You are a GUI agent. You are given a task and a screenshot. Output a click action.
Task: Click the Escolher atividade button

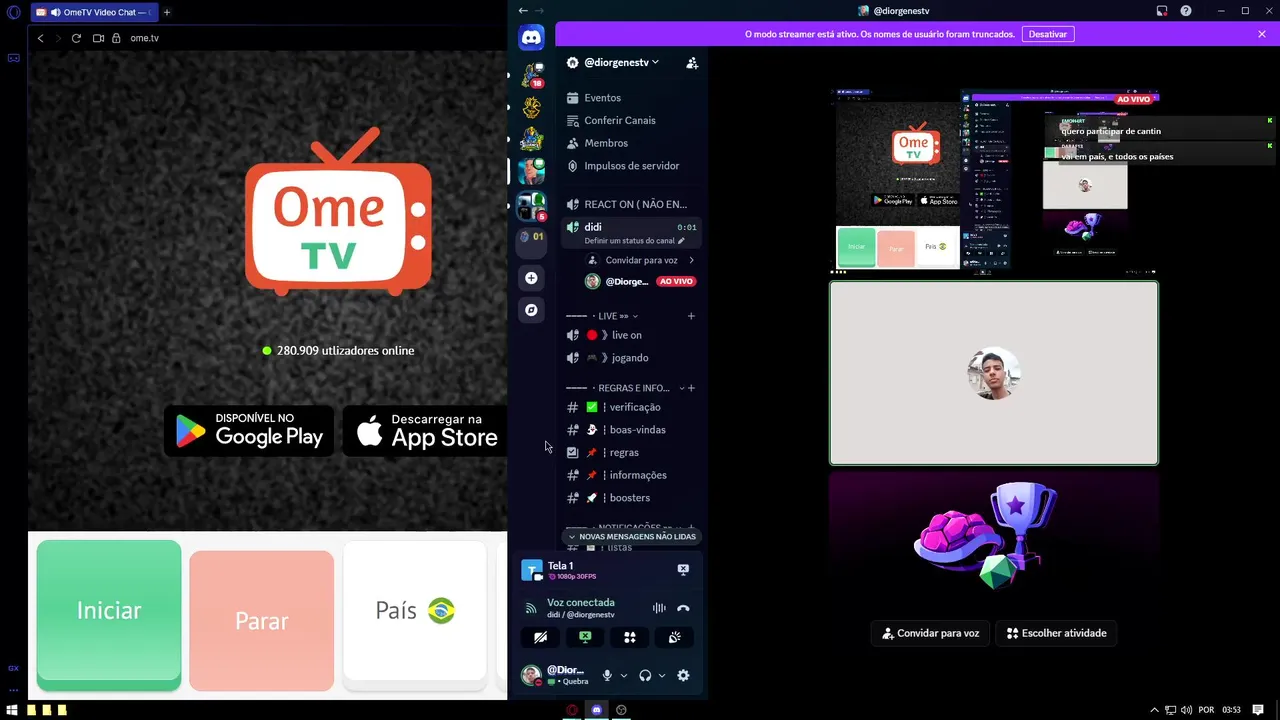click(x=1057, y=633)
